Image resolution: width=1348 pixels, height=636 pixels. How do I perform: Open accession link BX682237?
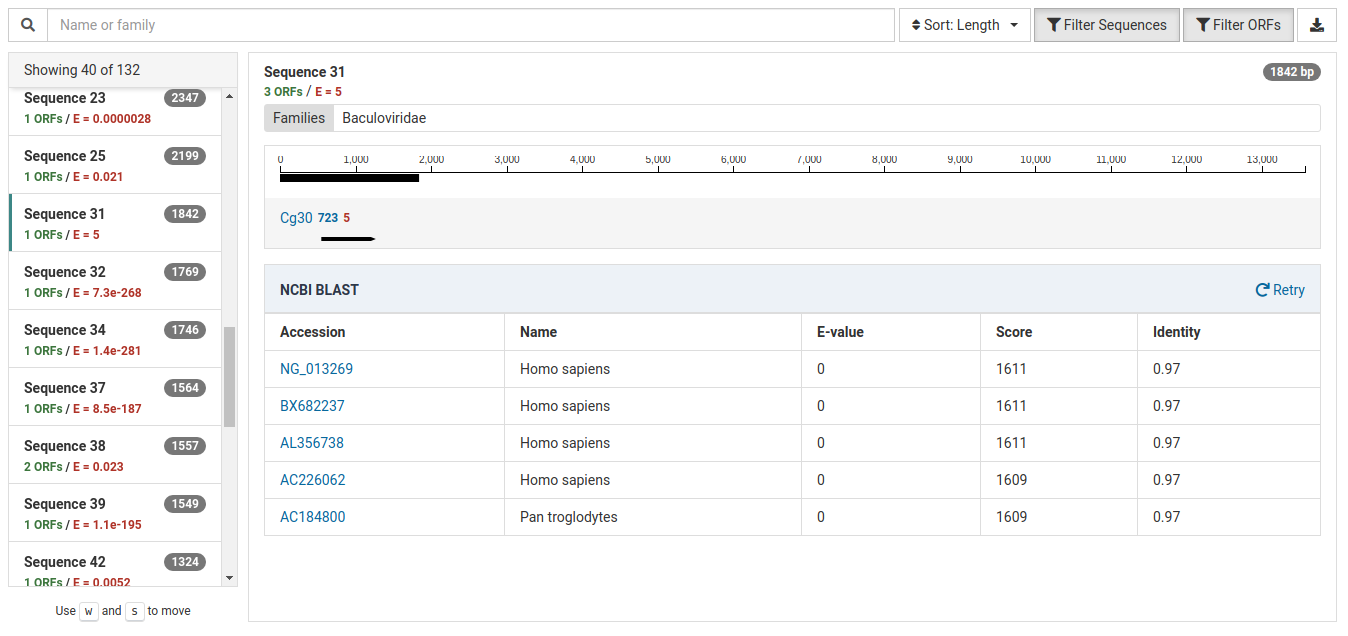[x=312, y=406]
